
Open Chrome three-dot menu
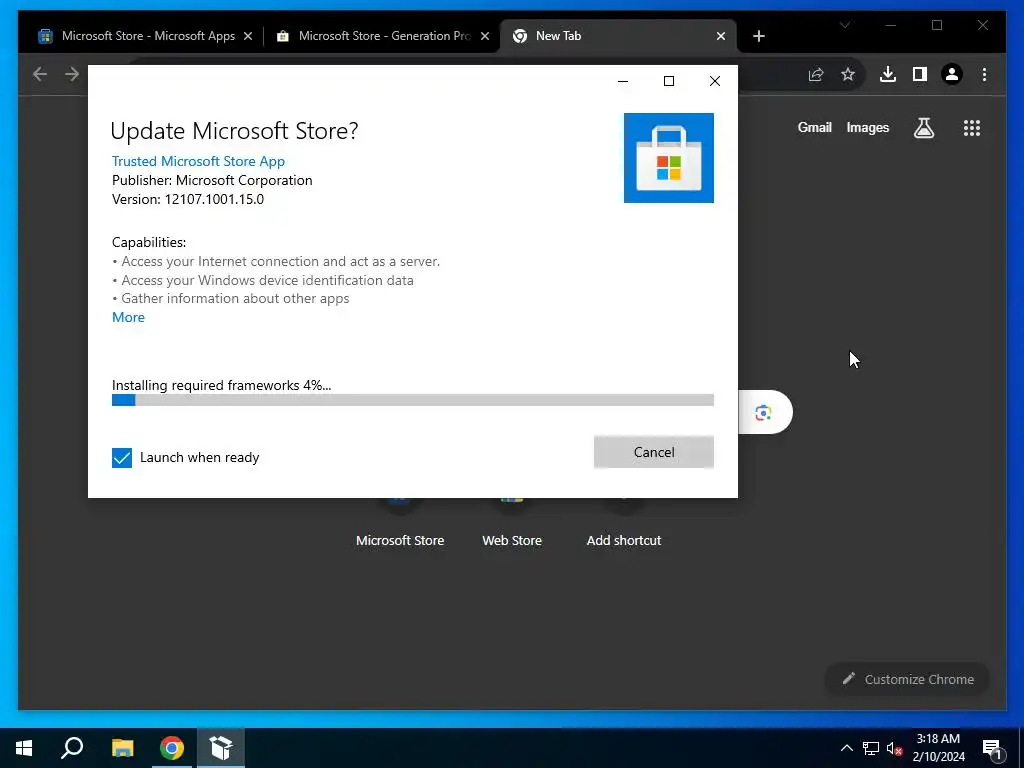(984, 74)
